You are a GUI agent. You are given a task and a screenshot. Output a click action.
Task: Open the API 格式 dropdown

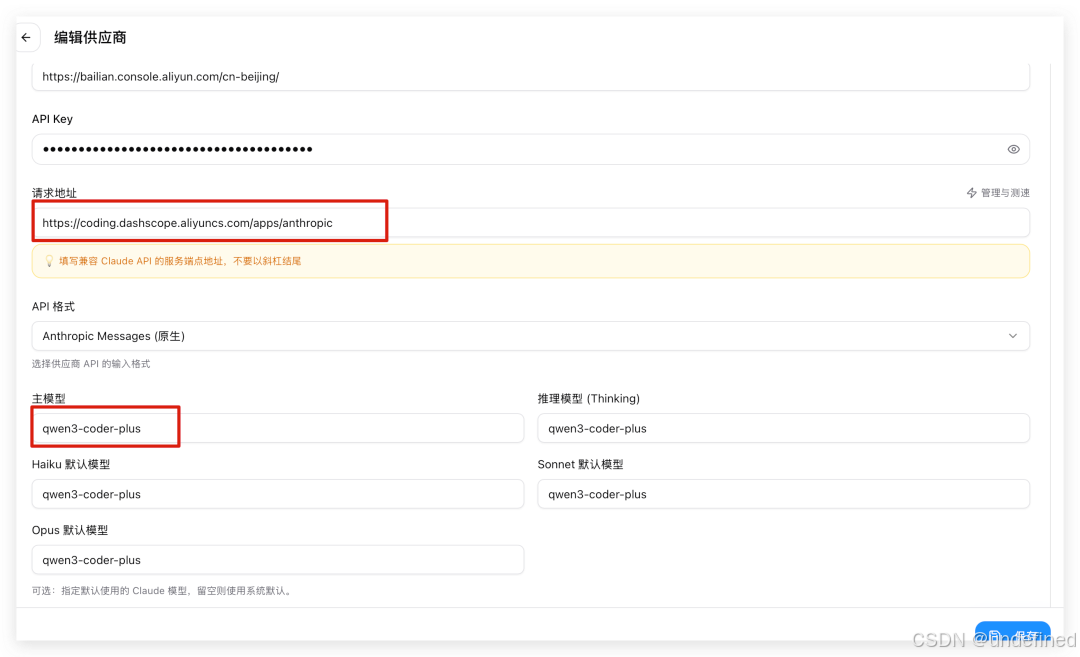pyautogui.click(x=530, y=336)
